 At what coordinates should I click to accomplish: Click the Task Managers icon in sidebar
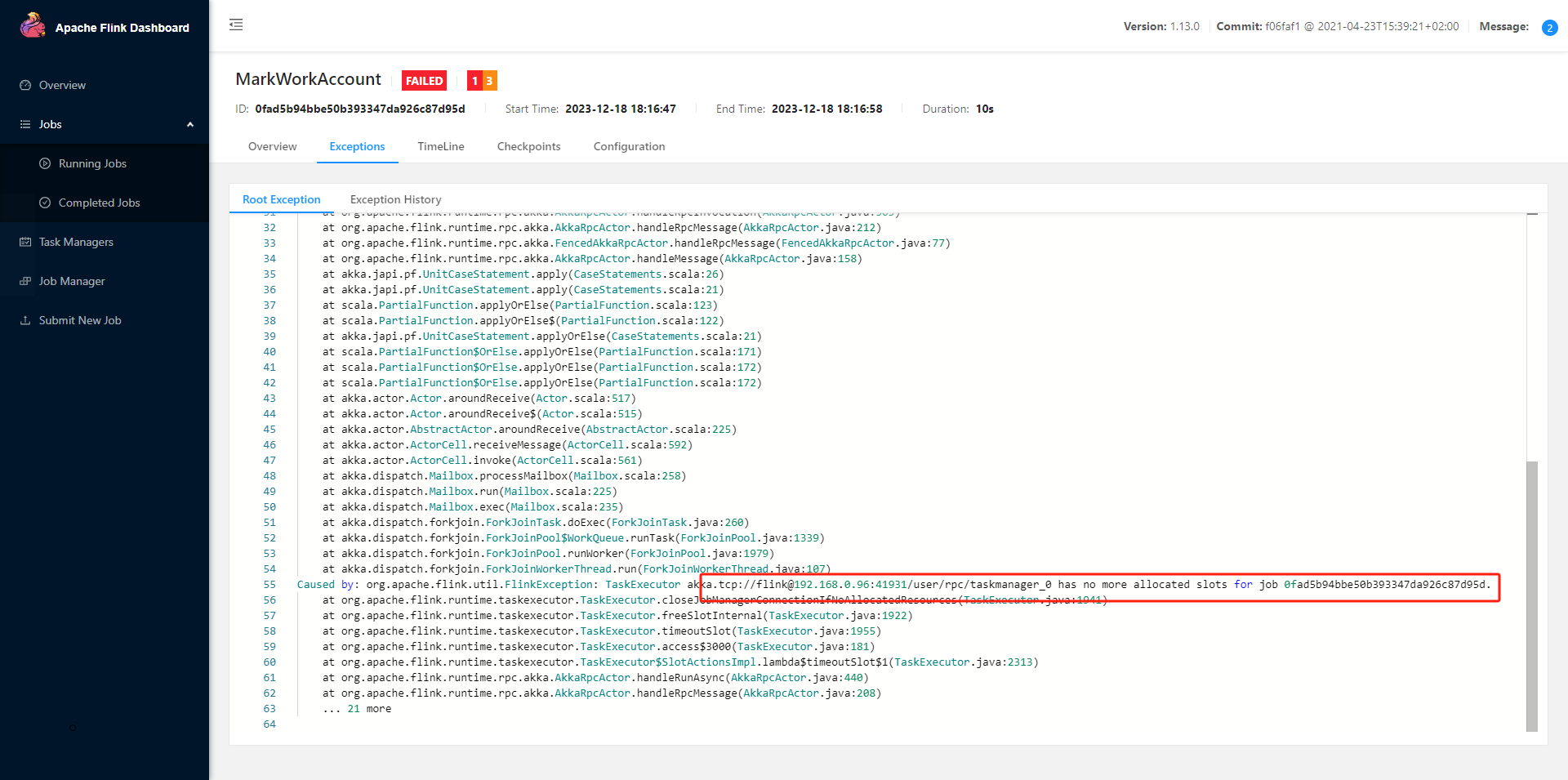(x=25, y=242)
